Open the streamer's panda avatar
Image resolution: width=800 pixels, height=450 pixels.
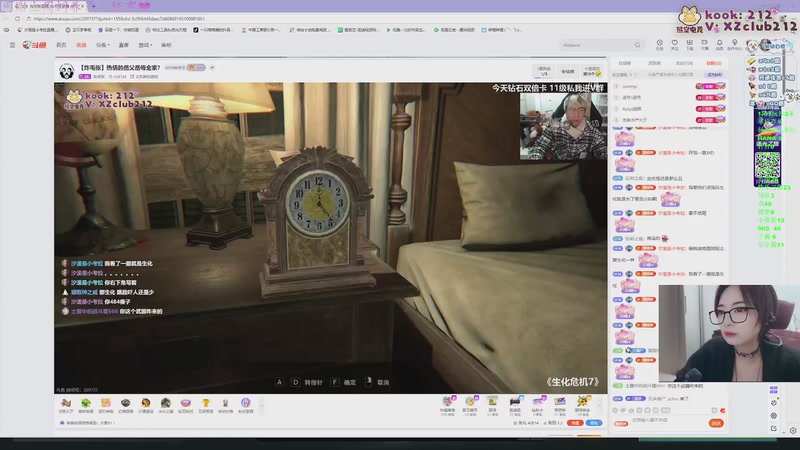66,71
